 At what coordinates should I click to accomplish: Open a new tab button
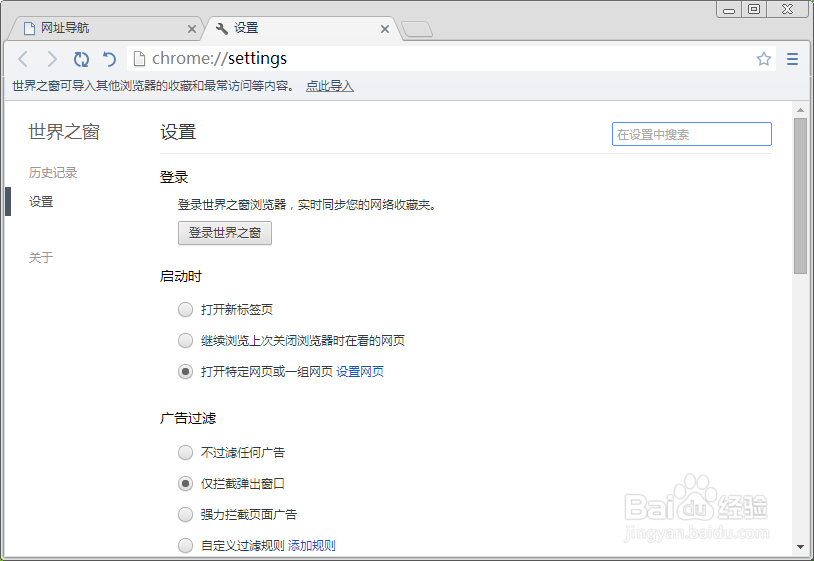click(417, 29)
